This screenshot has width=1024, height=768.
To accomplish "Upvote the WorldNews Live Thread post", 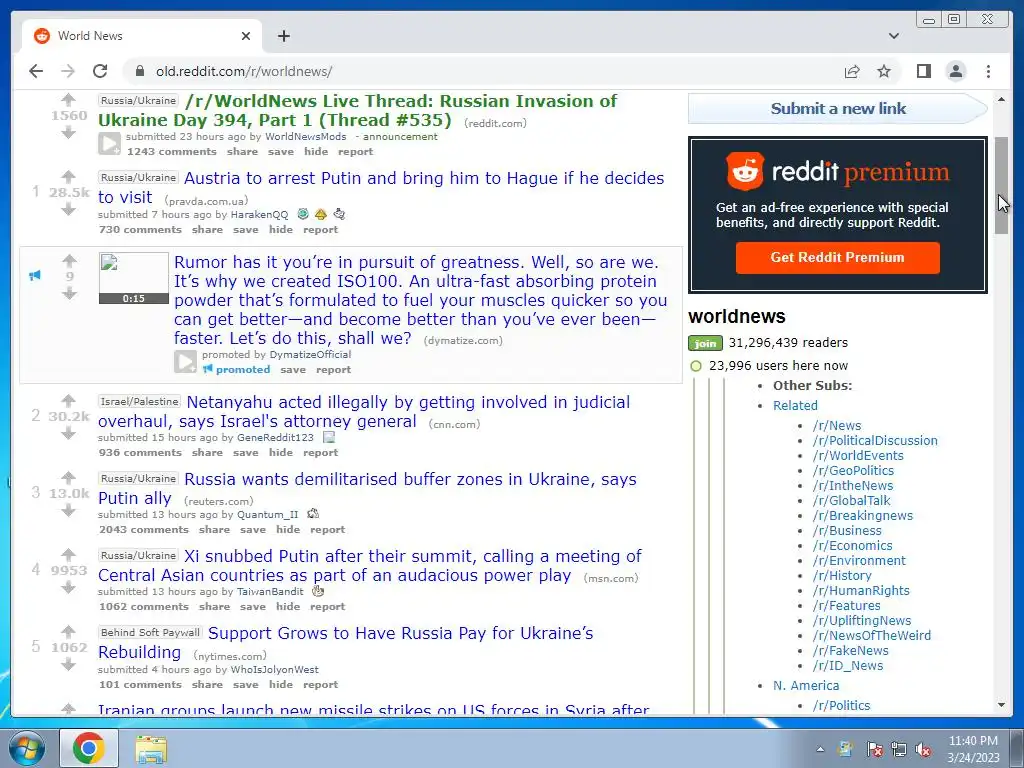I will [x=69, y=99].
